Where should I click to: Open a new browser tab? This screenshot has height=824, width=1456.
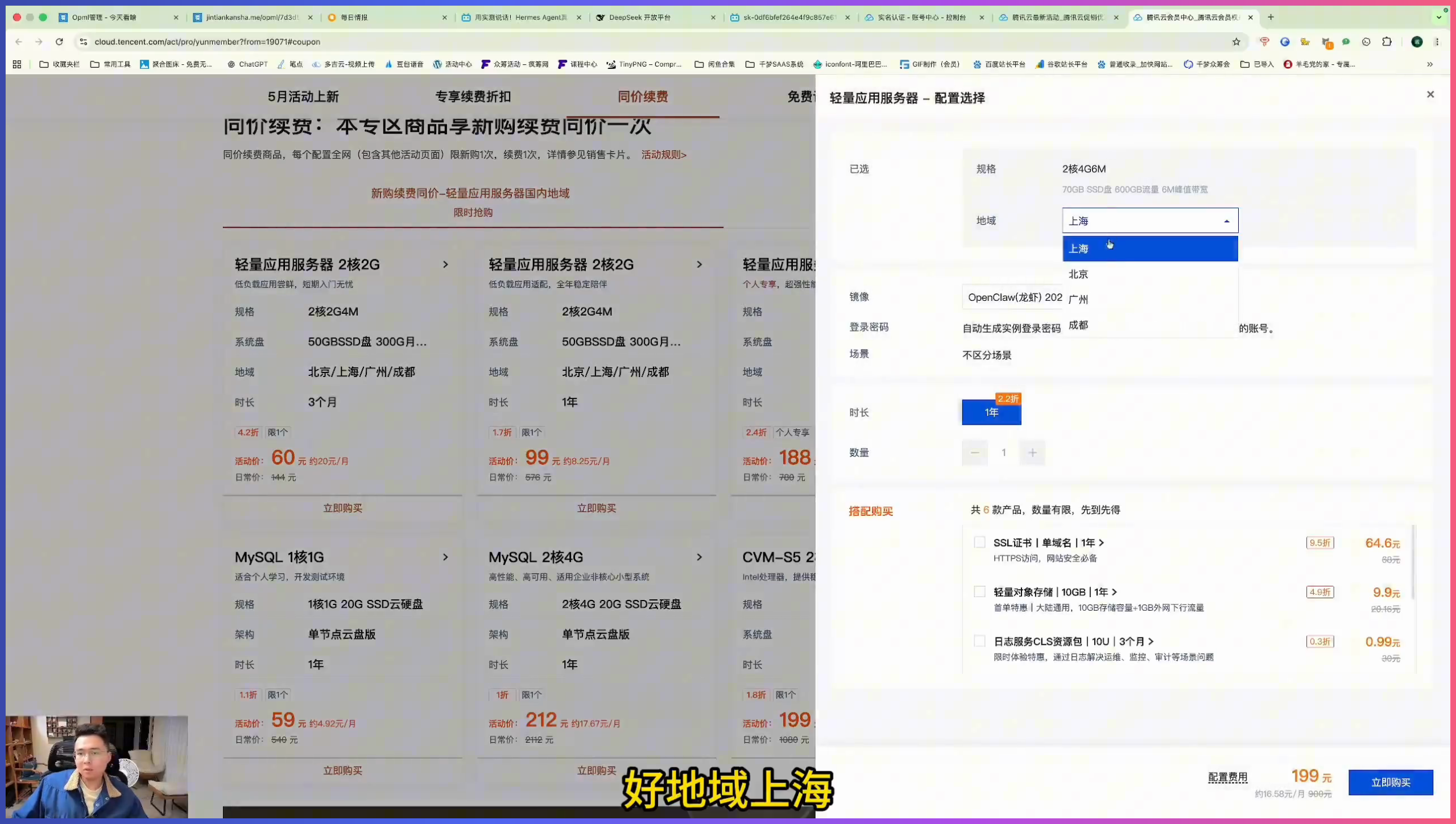[1271, 17]
